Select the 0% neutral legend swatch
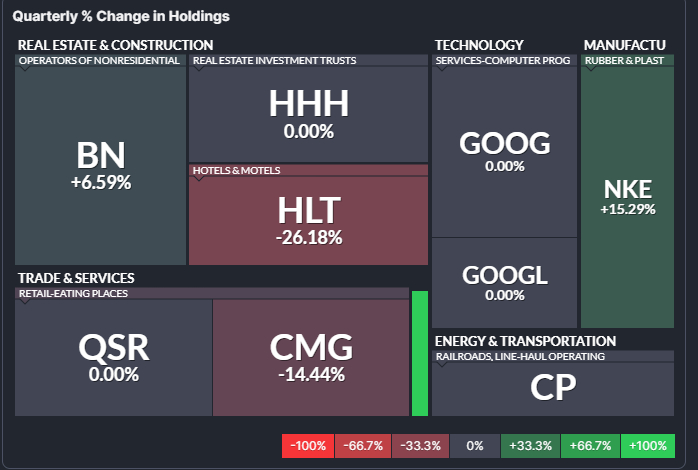Viewport: 698px width, 470px height. [475, 446]
